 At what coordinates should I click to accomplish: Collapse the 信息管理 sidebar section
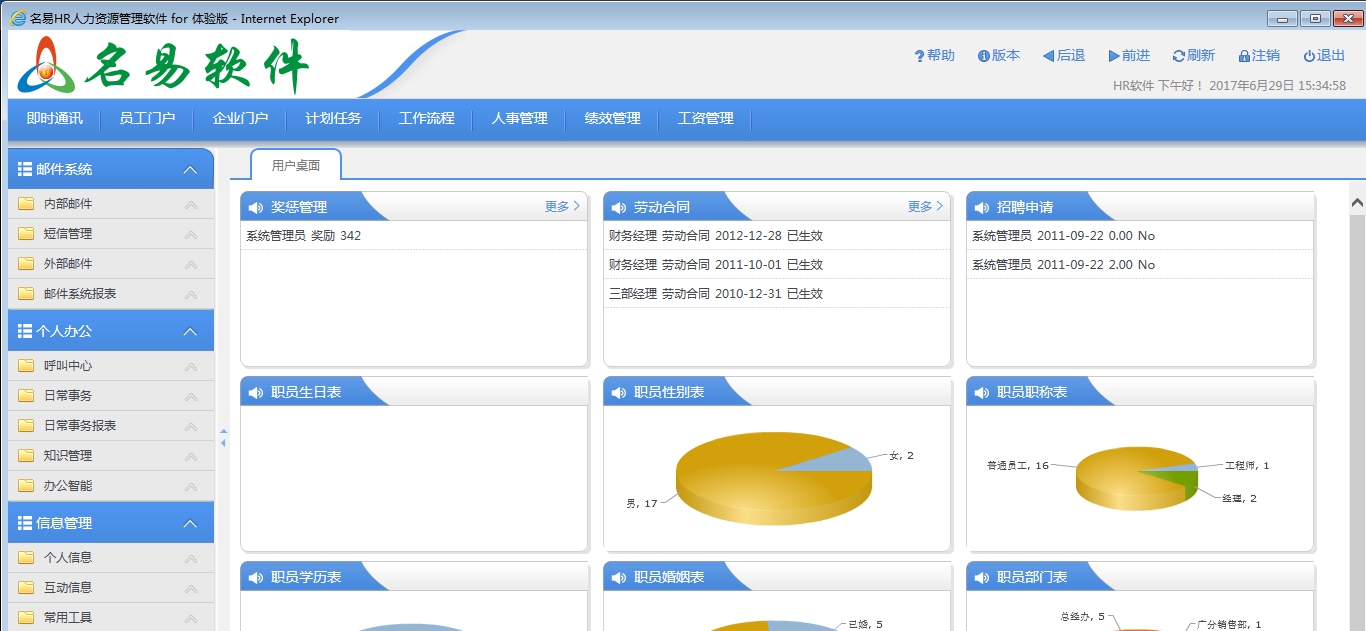pos(190,522)
